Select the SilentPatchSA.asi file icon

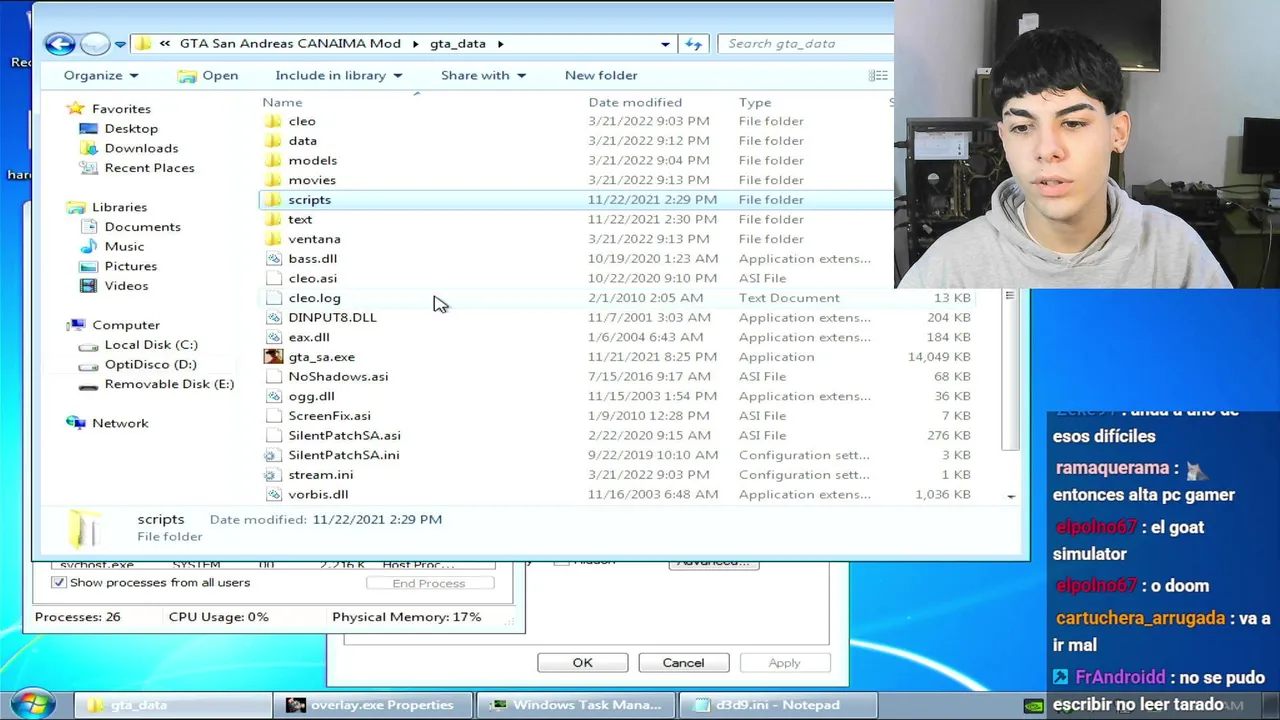click(x=274, y=435)
